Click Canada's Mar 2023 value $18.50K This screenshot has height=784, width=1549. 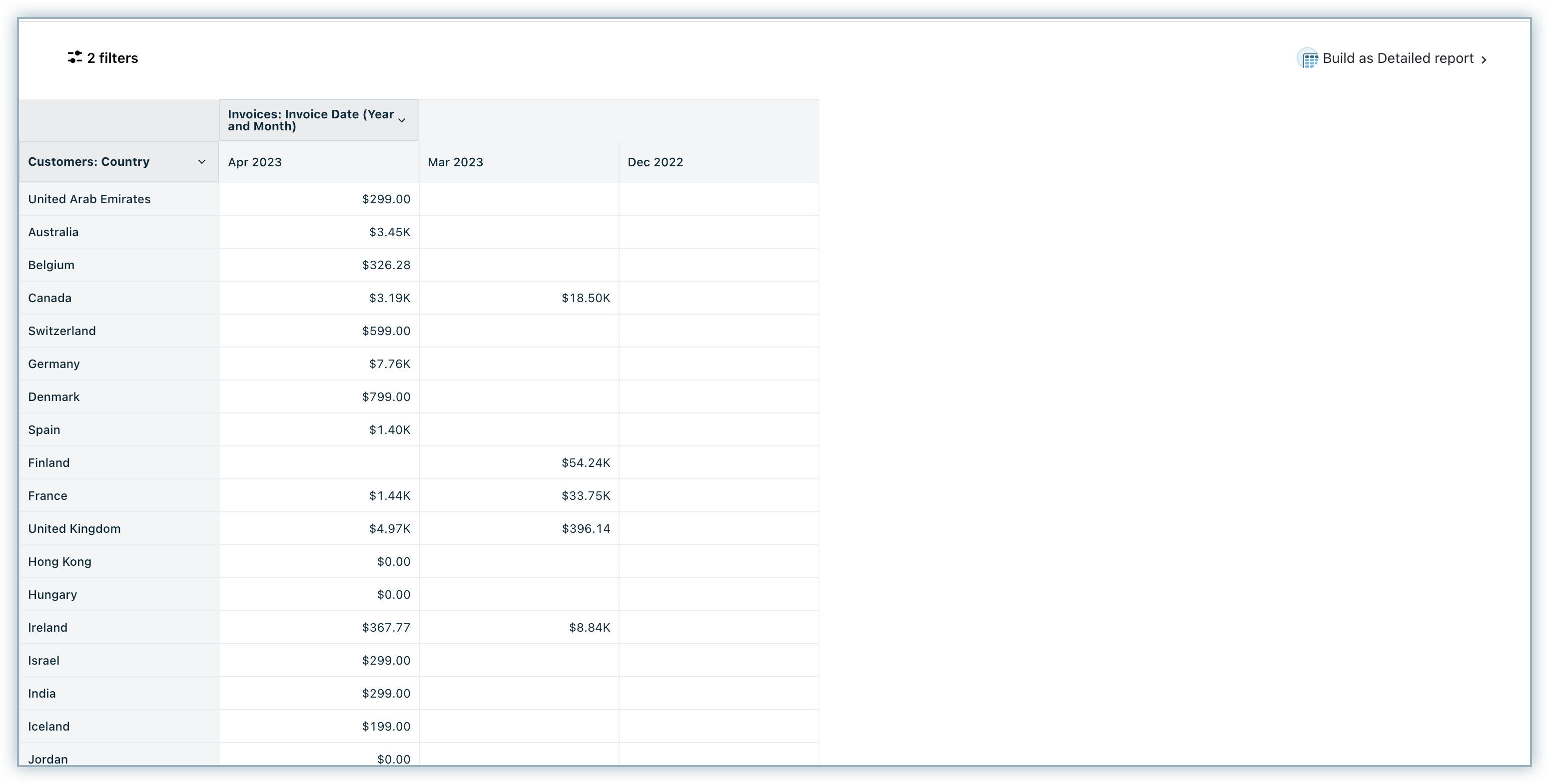click(x=585, y=298)
